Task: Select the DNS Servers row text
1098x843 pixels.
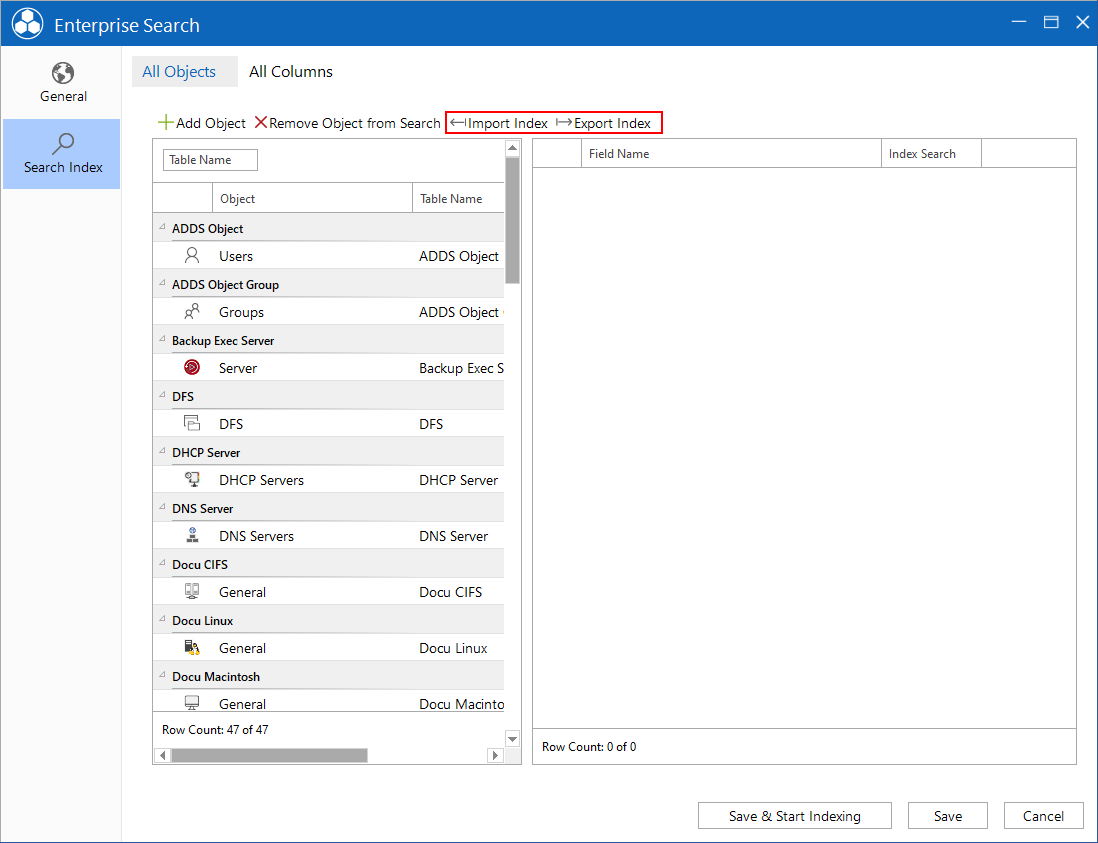Action: tap(256, 536)
